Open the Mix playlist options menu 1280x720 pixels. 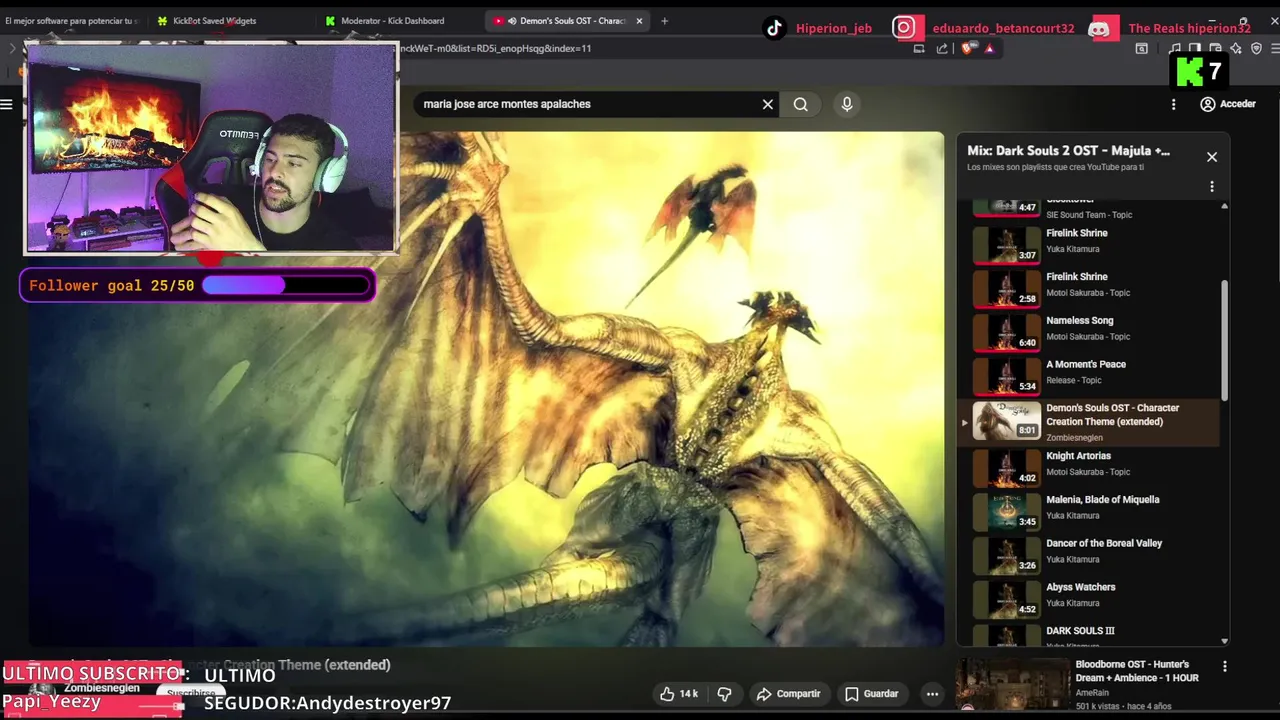[1211, 186]
